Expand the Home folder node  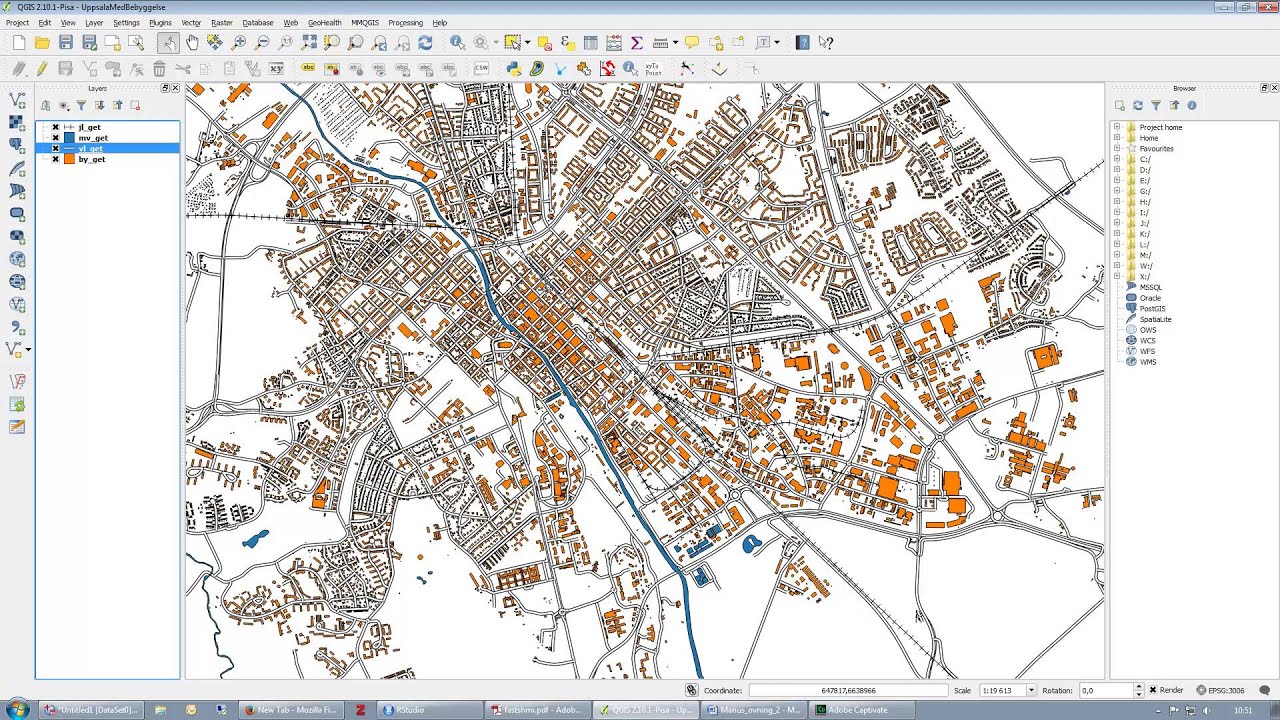pos(1117,138)
